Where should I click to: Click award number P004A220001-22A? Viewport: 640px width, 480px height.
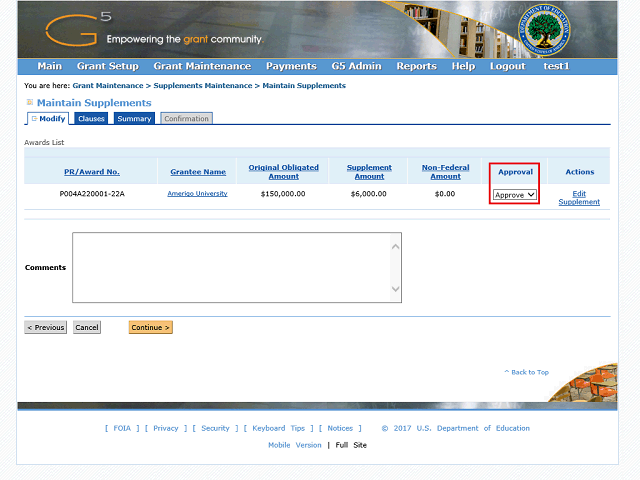click(92, 194)
